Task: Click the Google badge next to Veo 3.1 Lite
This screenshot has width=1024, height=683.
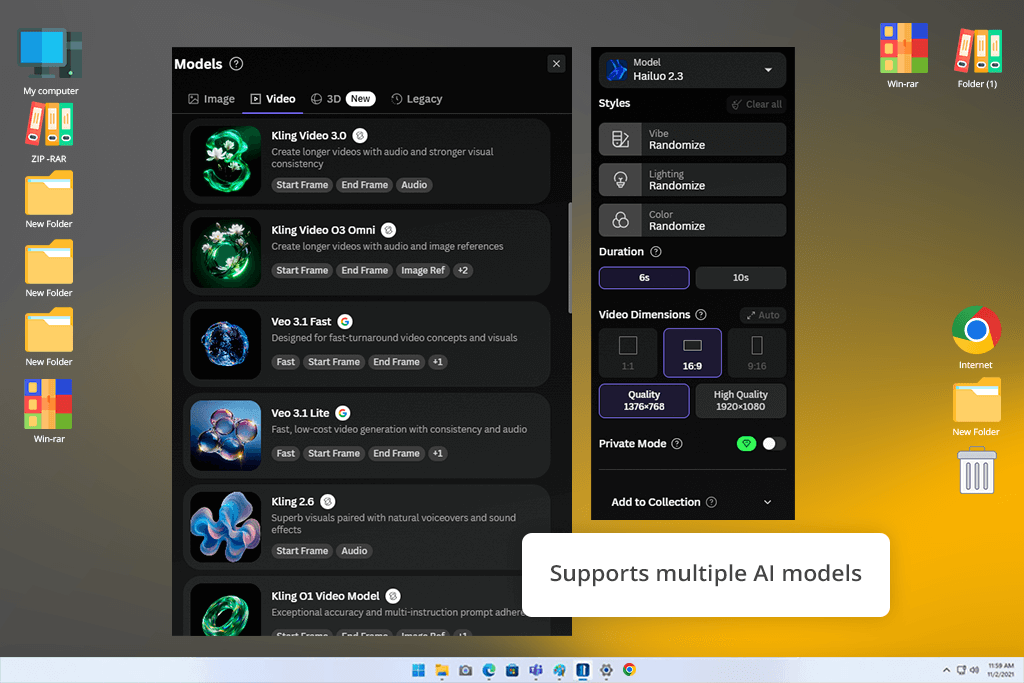Action: tap(343, 413)
